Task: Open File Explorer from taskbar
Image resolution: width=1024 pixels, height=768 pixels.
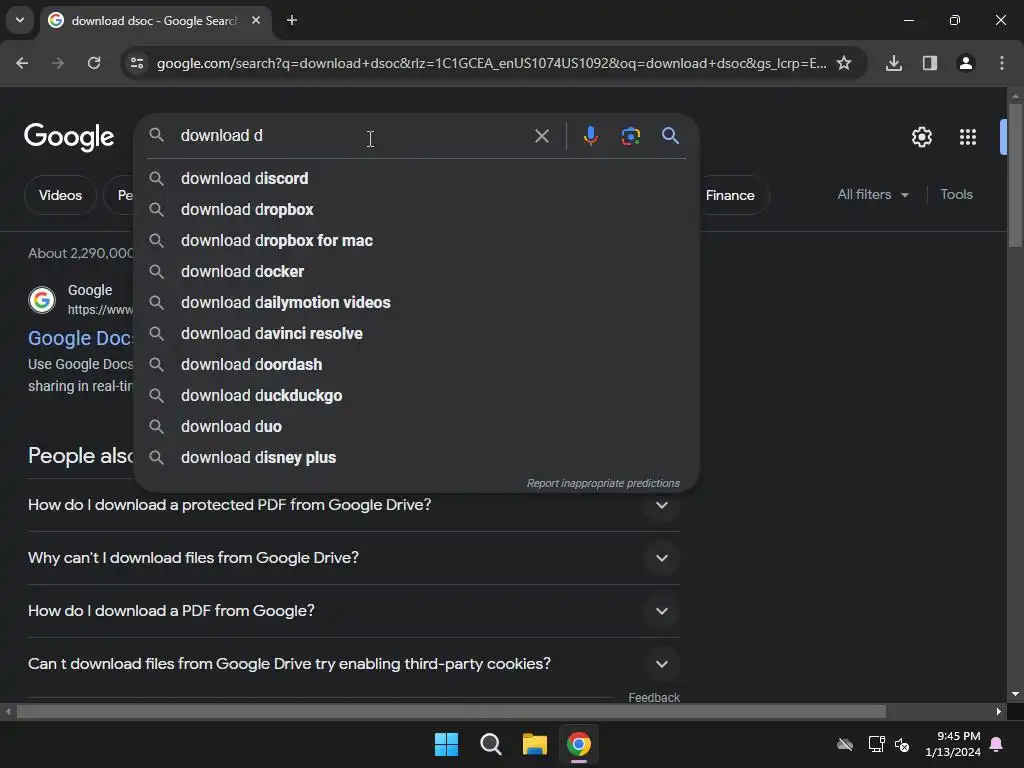Action: click(x=535, y=744)
